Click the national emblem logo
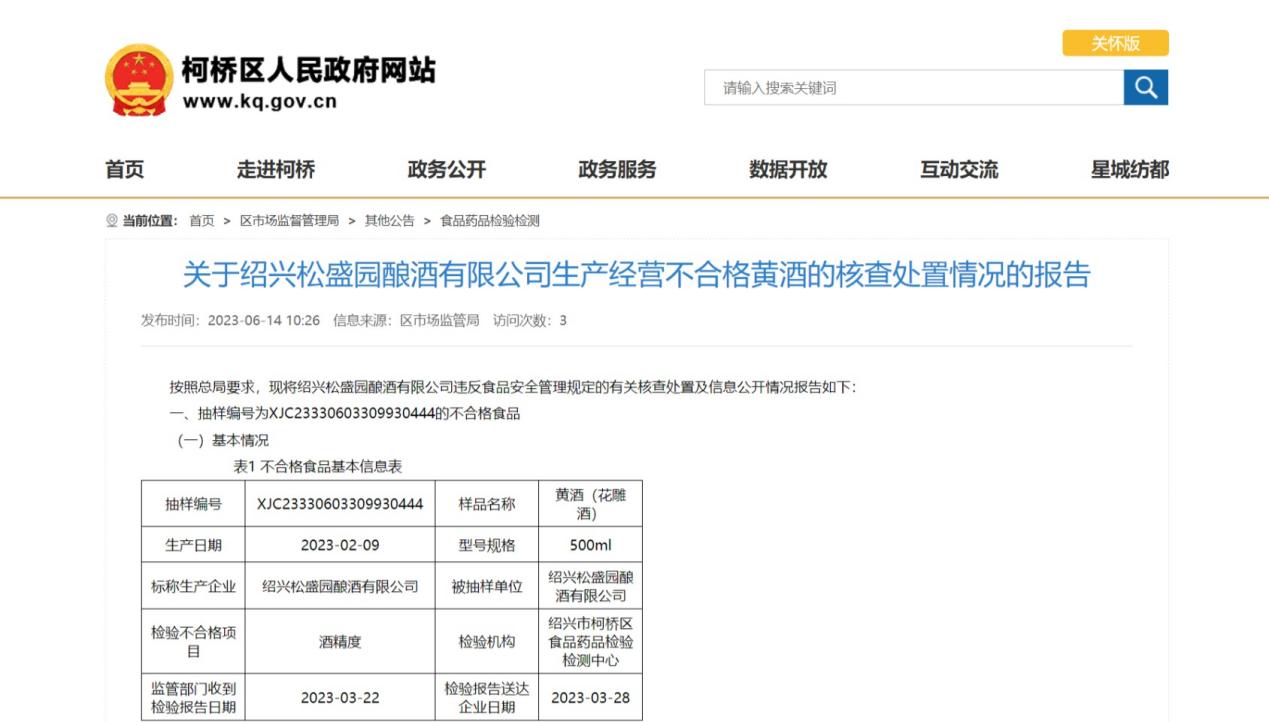1269x722 pixels. tap(138, 80)
